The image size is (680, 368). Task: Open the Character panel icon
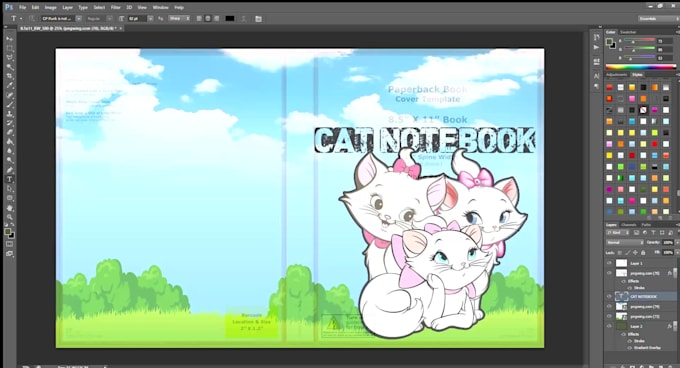[597, 76]
